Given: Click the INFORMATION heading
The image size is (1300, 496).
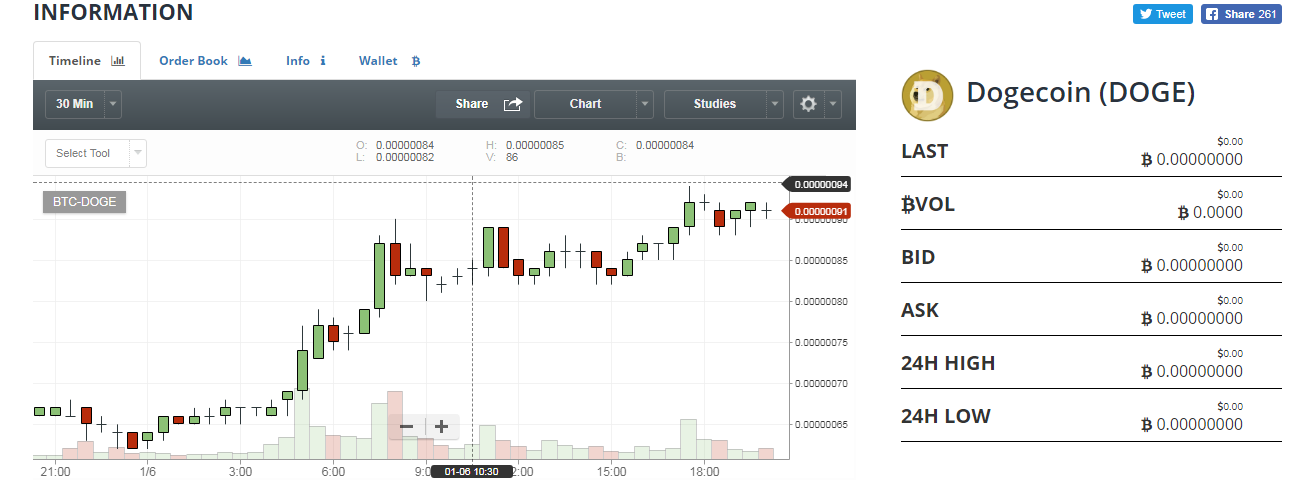Looking at the screenshot, I should 114,13.
